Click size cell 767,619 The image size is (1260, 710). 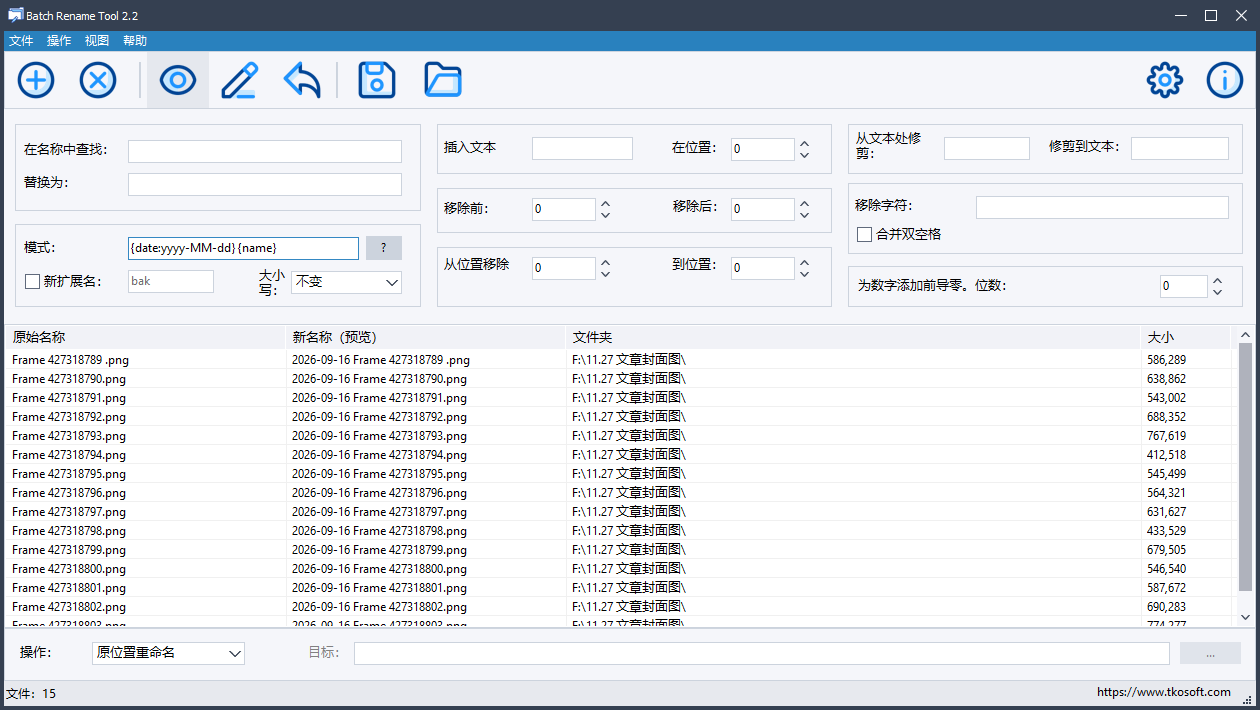1167,436
